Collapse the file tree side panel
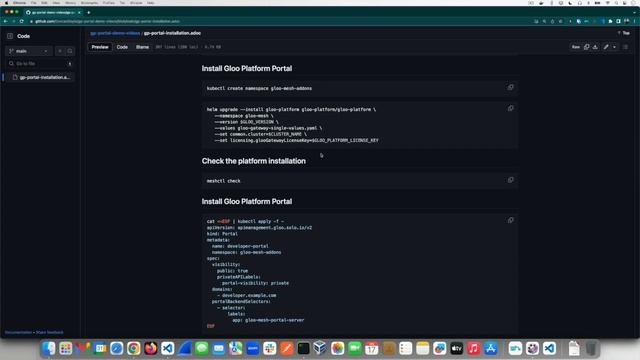 [x=10, y=36]
